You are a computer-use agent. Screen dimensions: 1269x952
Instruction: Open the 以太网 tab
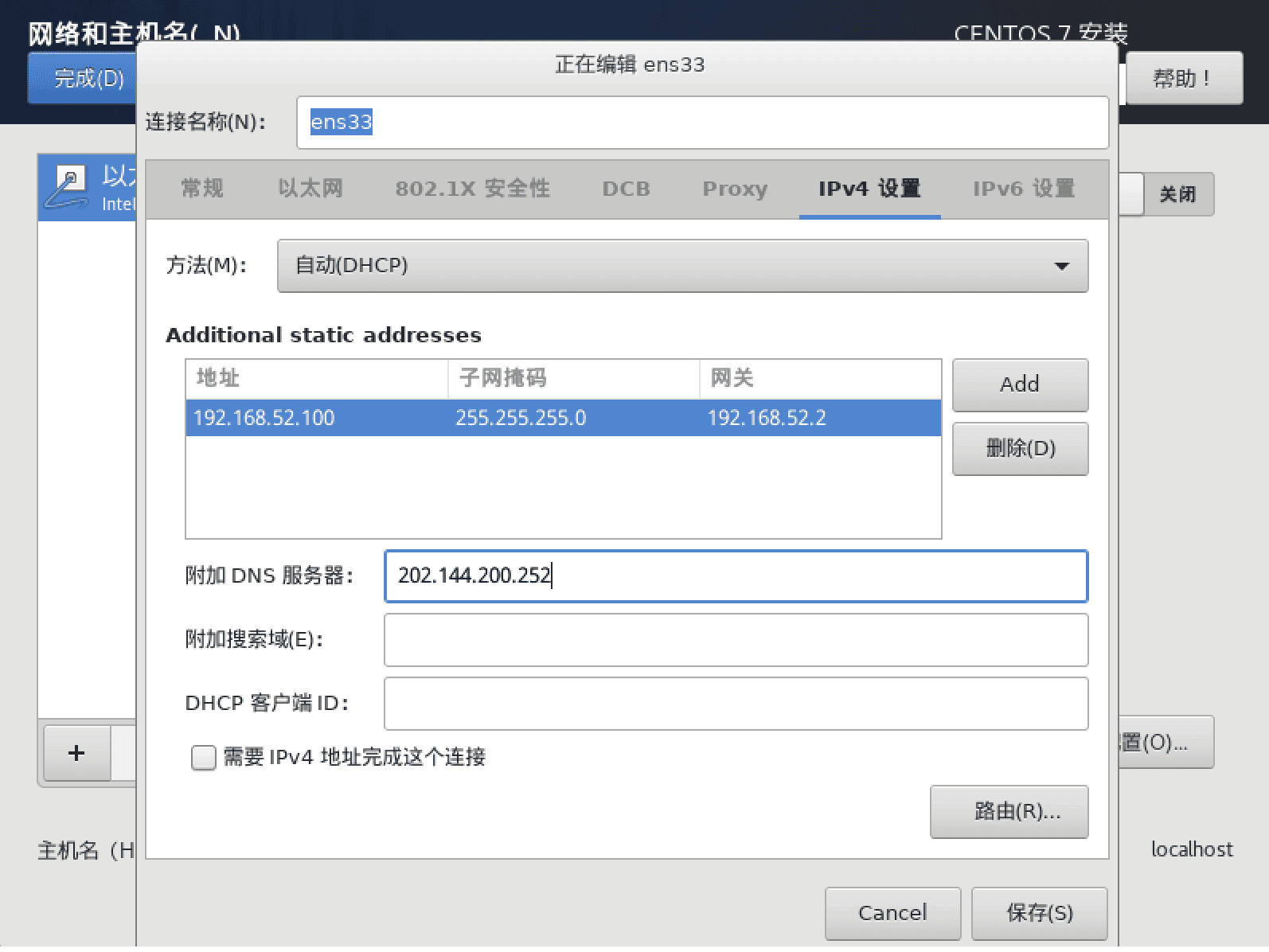[x=310, y=189]
